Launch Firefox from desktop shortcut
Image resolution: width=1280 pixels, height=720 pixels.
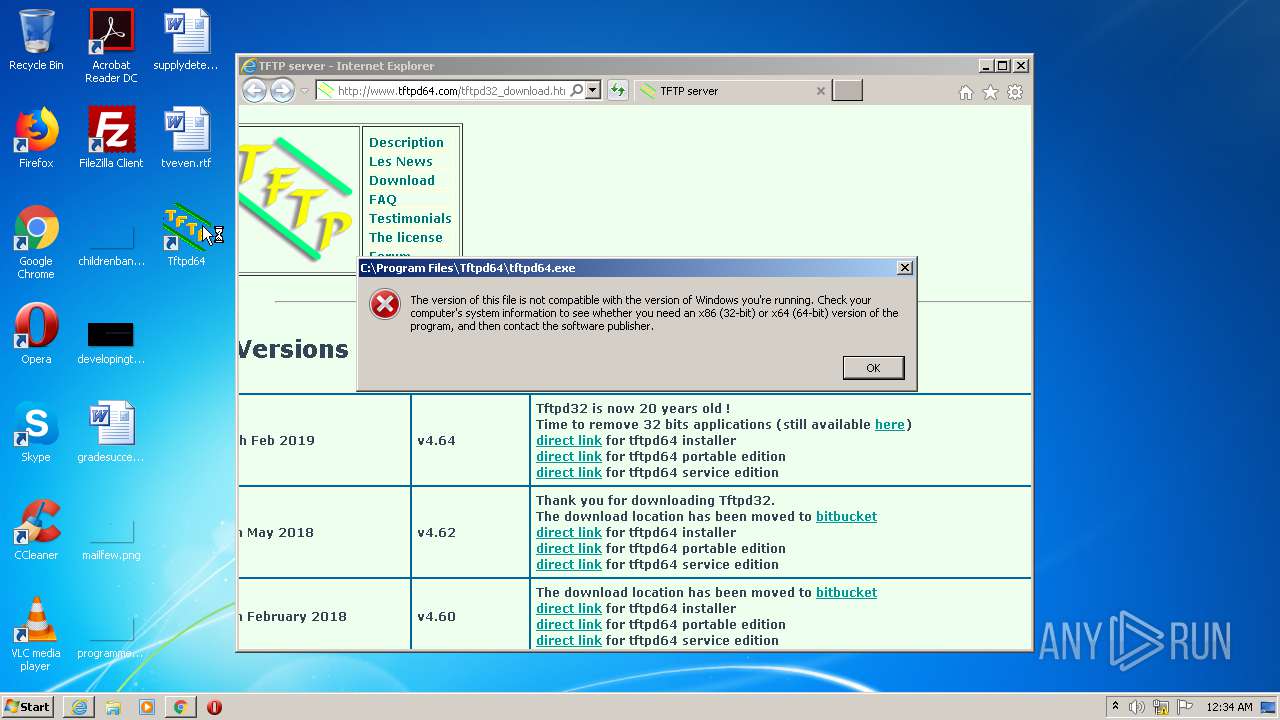tap(36, 138)
